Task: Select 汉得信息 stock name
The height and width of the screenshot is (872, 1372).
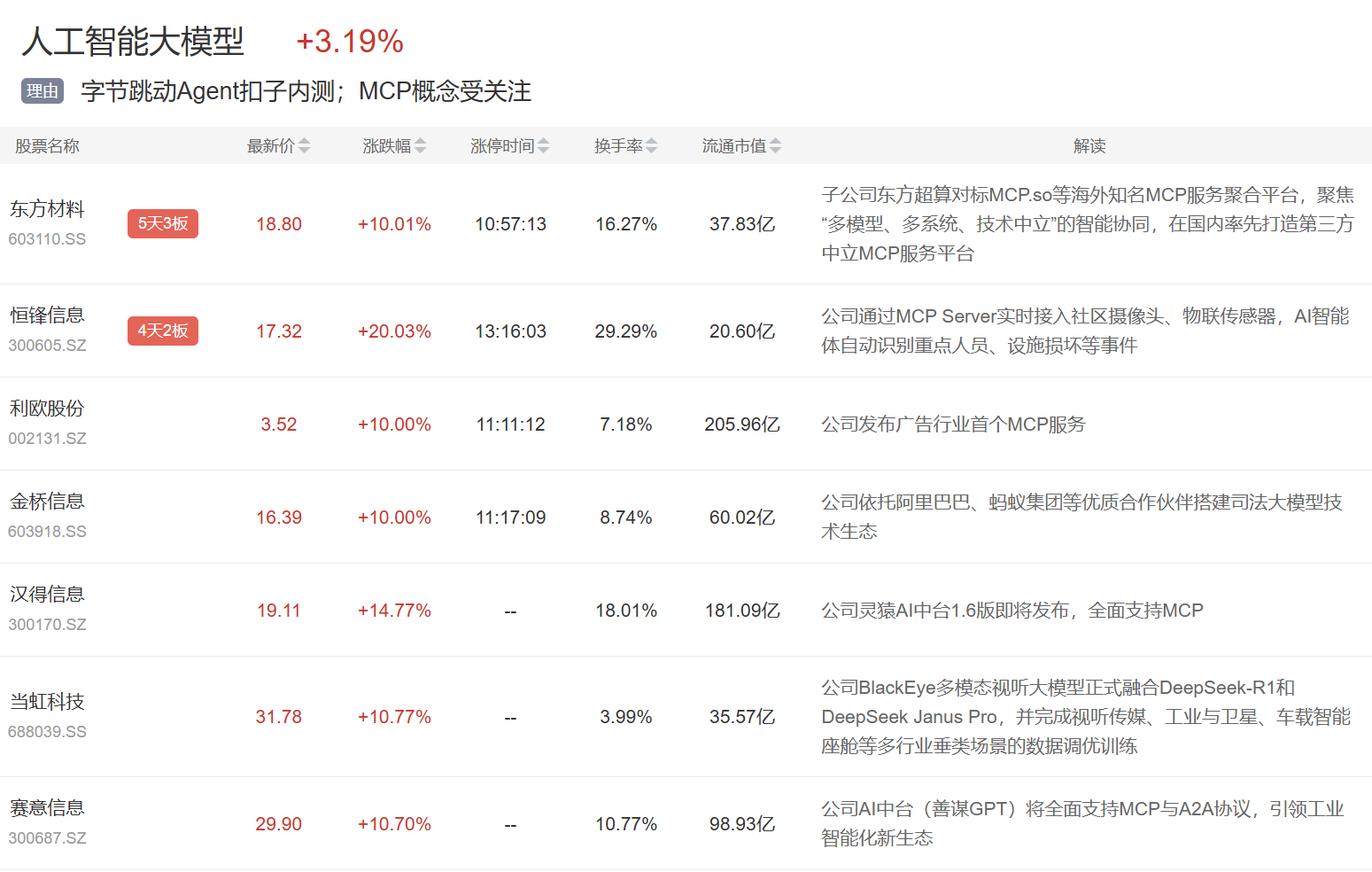Action: click(47, 595)
